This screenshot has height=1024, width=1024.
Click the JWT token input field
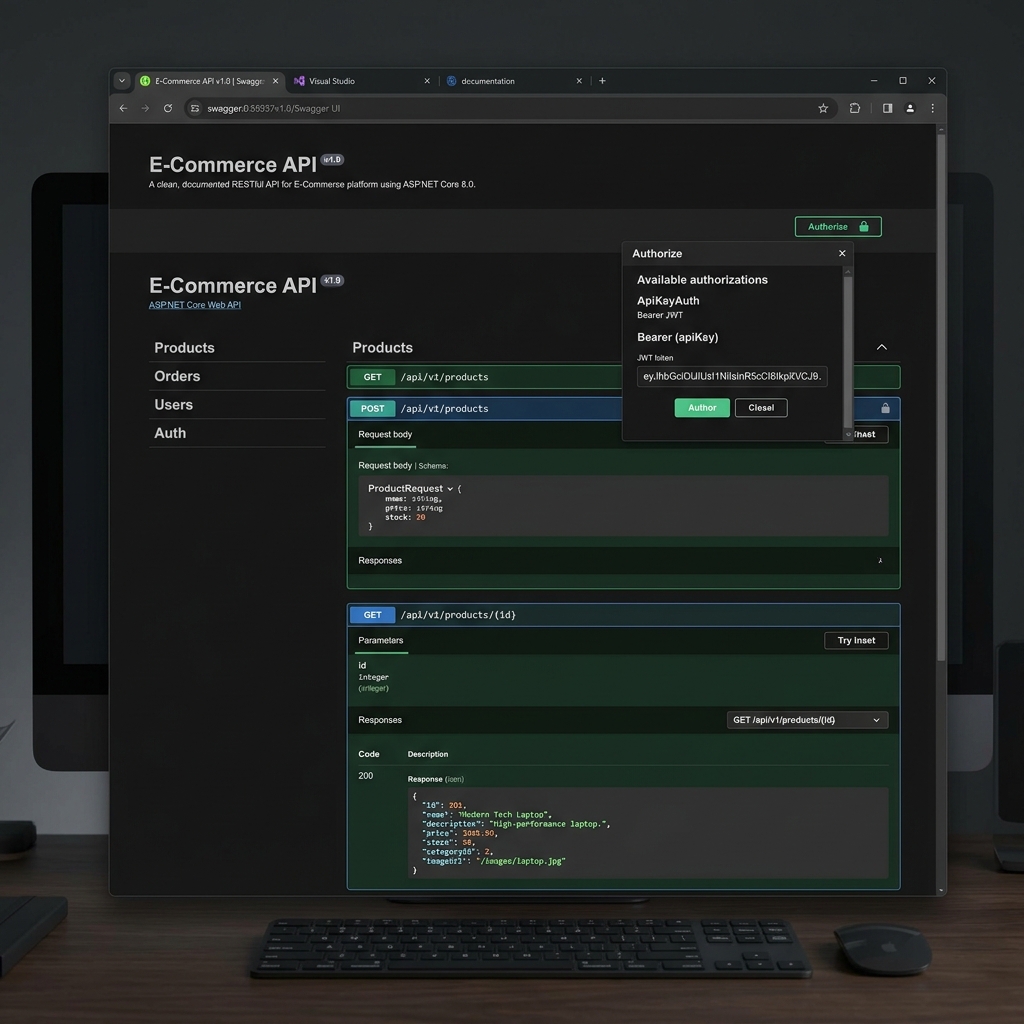[732, 376]
